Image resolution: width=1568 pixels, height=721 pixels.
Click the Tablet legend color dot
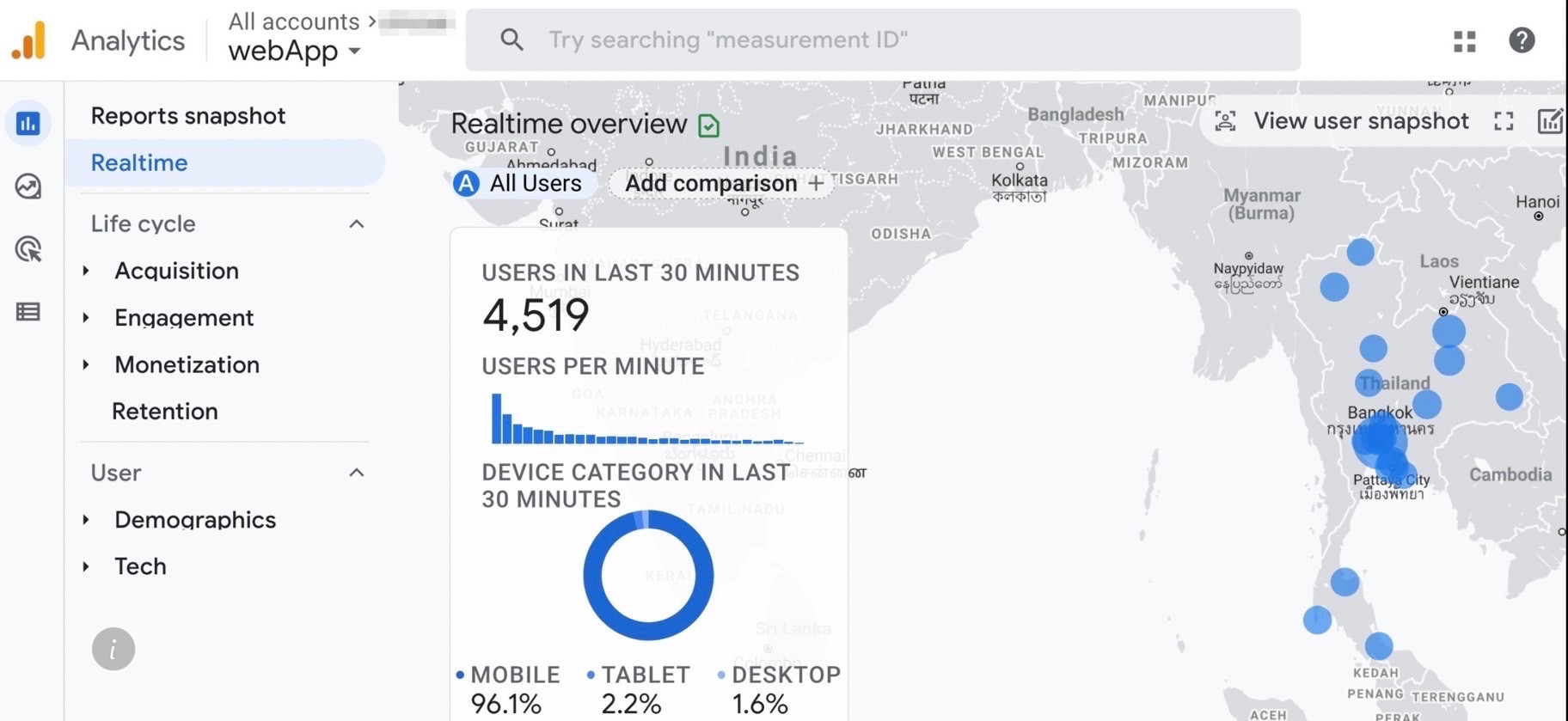(x=591, y=675)
